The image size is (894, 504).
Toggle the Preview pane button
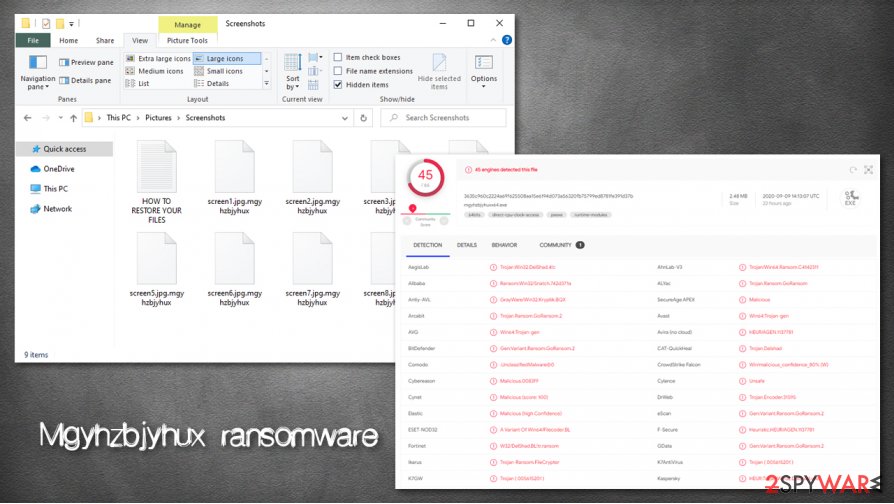[86, 62]
